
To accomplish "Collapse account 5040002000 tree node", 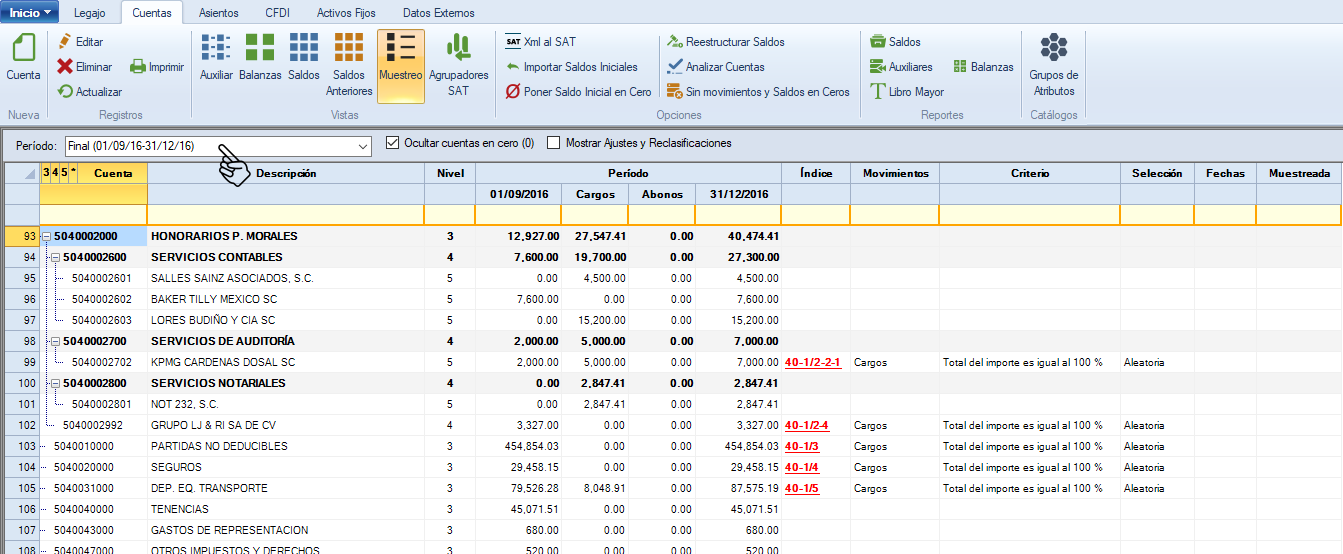I will [46, 237].
